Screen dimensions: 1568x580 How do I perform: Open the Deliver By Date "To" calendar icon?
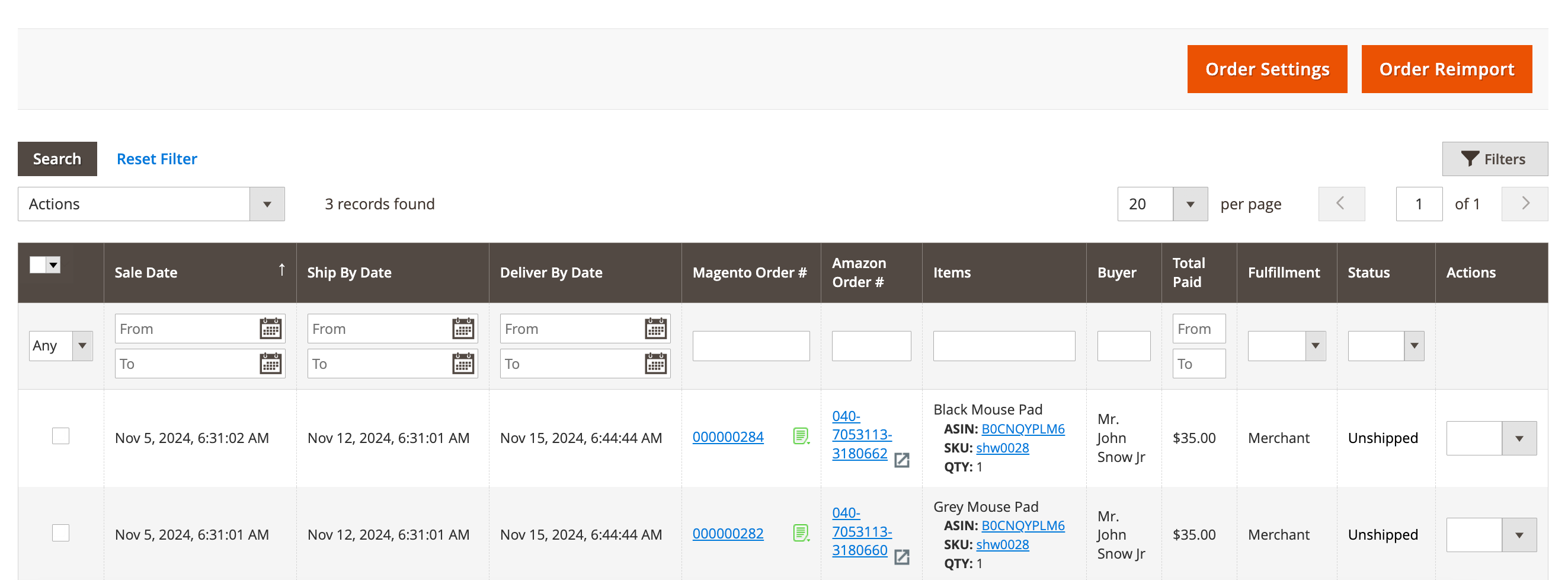[655, 363]
